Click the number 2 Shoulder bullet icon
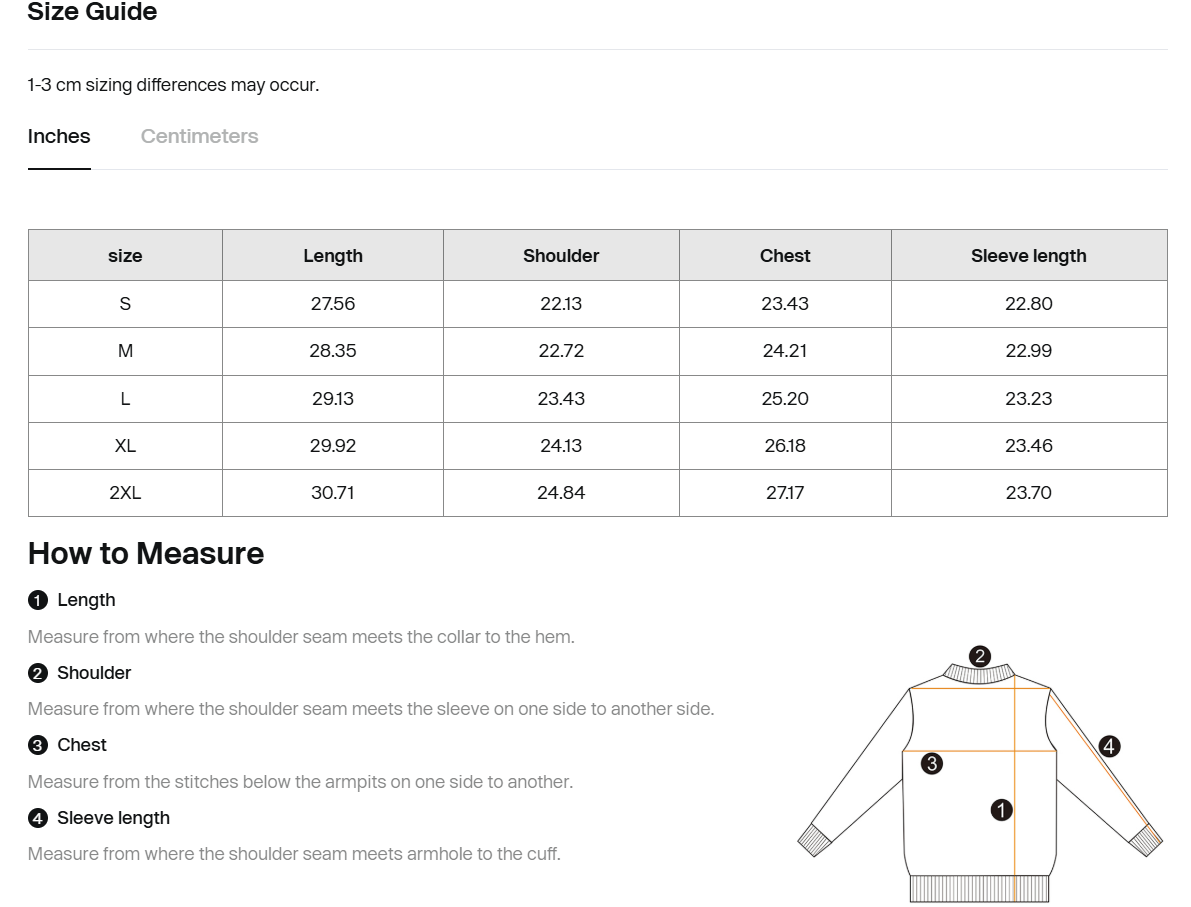The width and height of the screenshot is (1191, 907). click(38, 673)
